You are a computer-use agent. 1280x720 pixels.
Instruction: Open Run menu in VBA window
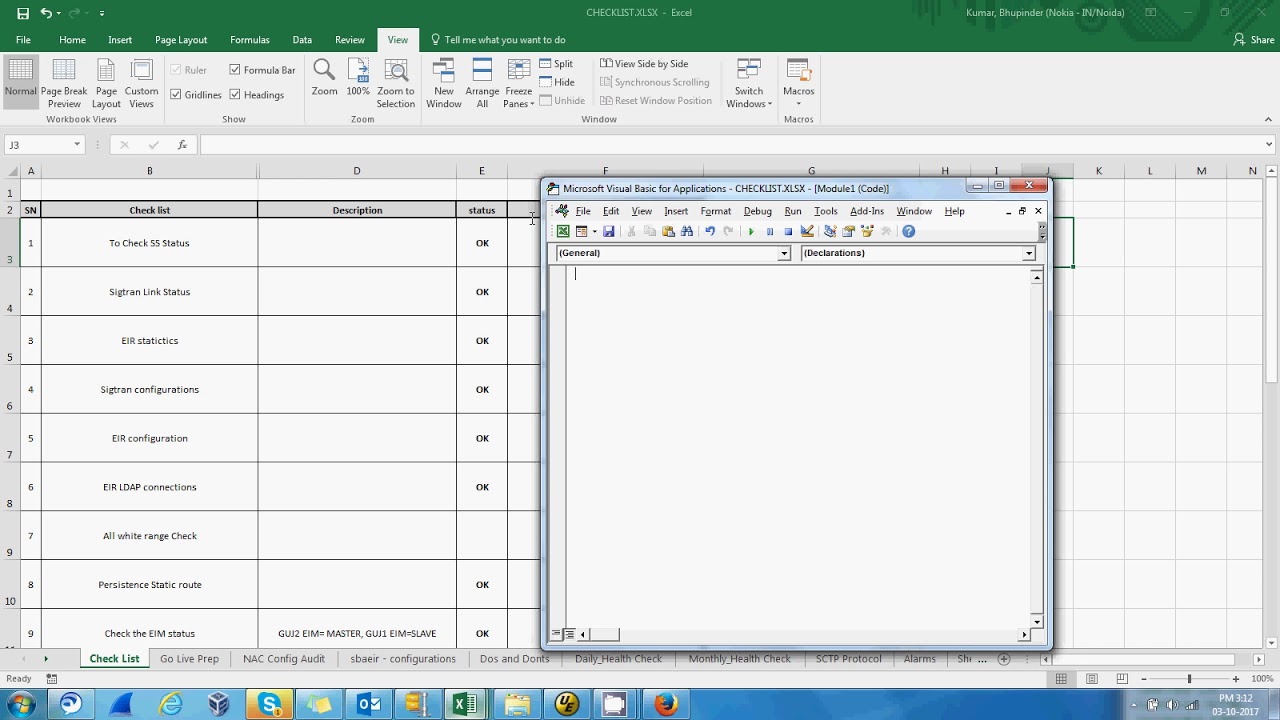click(x=792, y=211)
